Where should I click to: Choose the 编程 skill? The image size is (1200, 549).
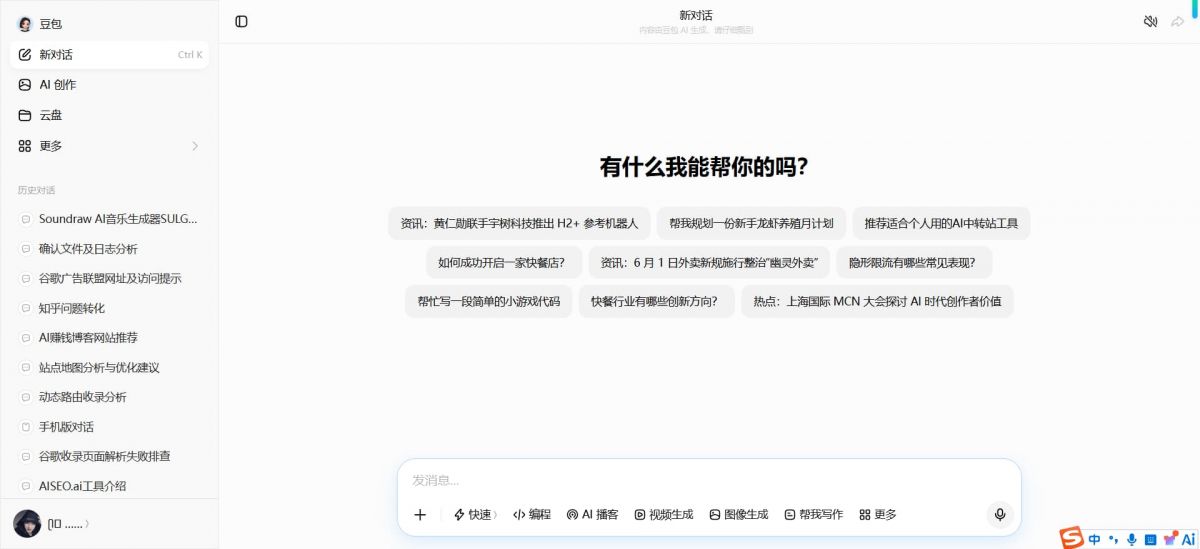532,514
